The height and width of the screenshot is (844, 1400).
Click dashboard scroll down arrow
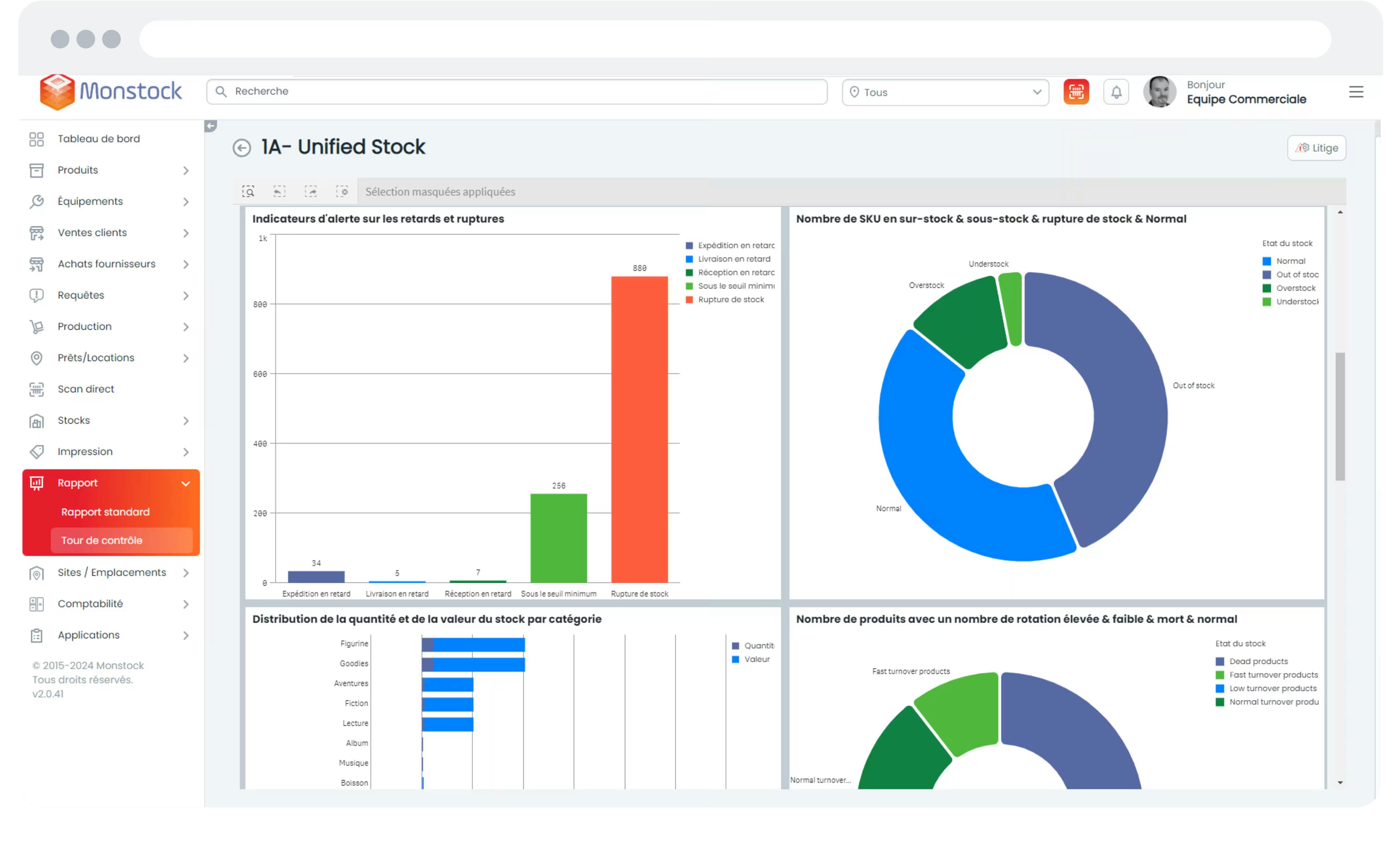click(x=1340, y=783)
